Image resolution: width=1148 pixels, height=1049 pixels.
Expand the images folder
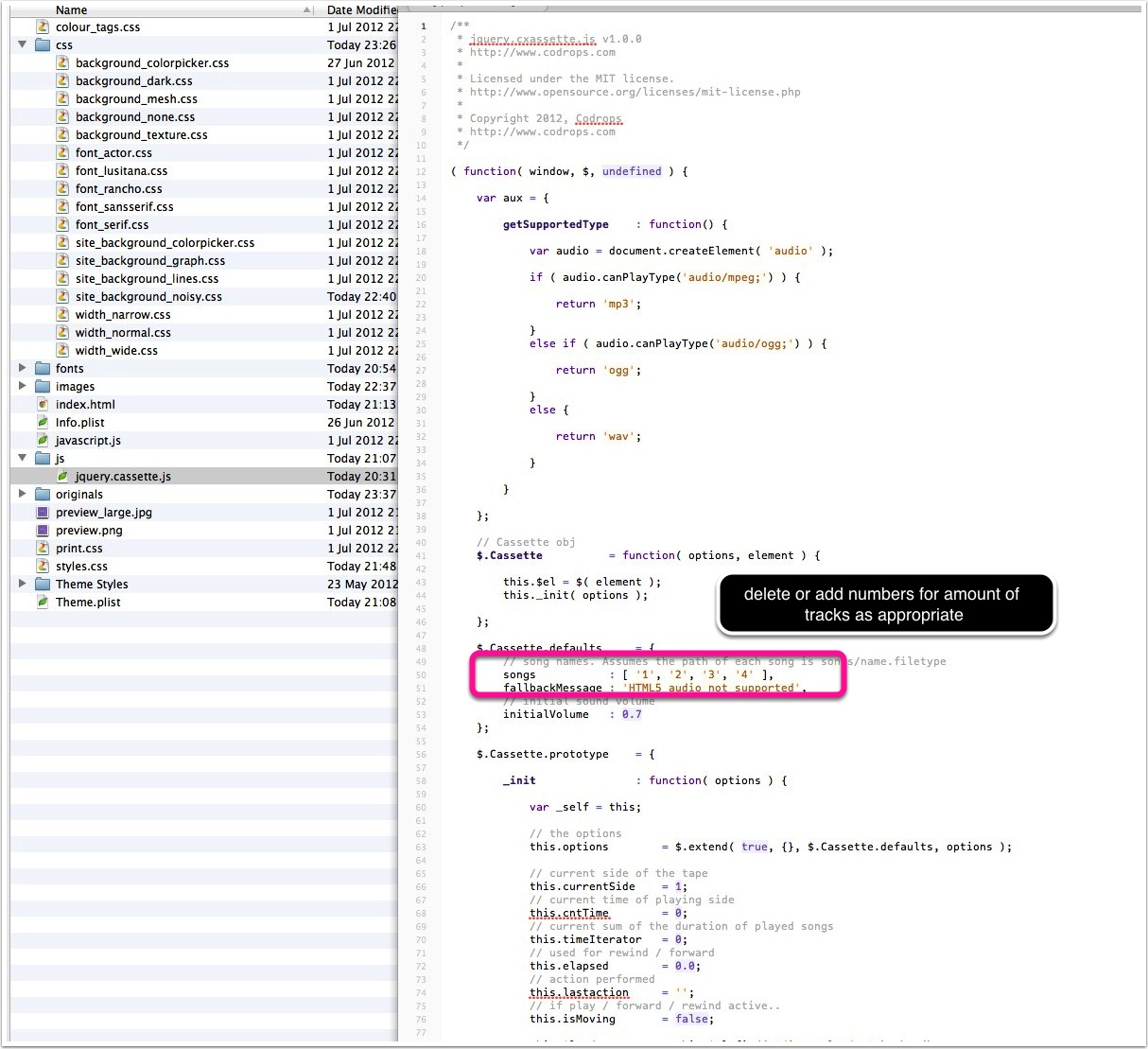coord(23,387)
